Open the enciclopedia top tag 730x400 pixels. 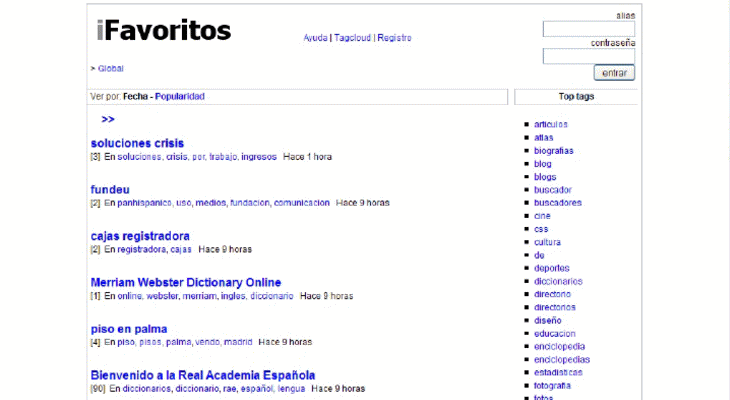click(x=559, y=347)
